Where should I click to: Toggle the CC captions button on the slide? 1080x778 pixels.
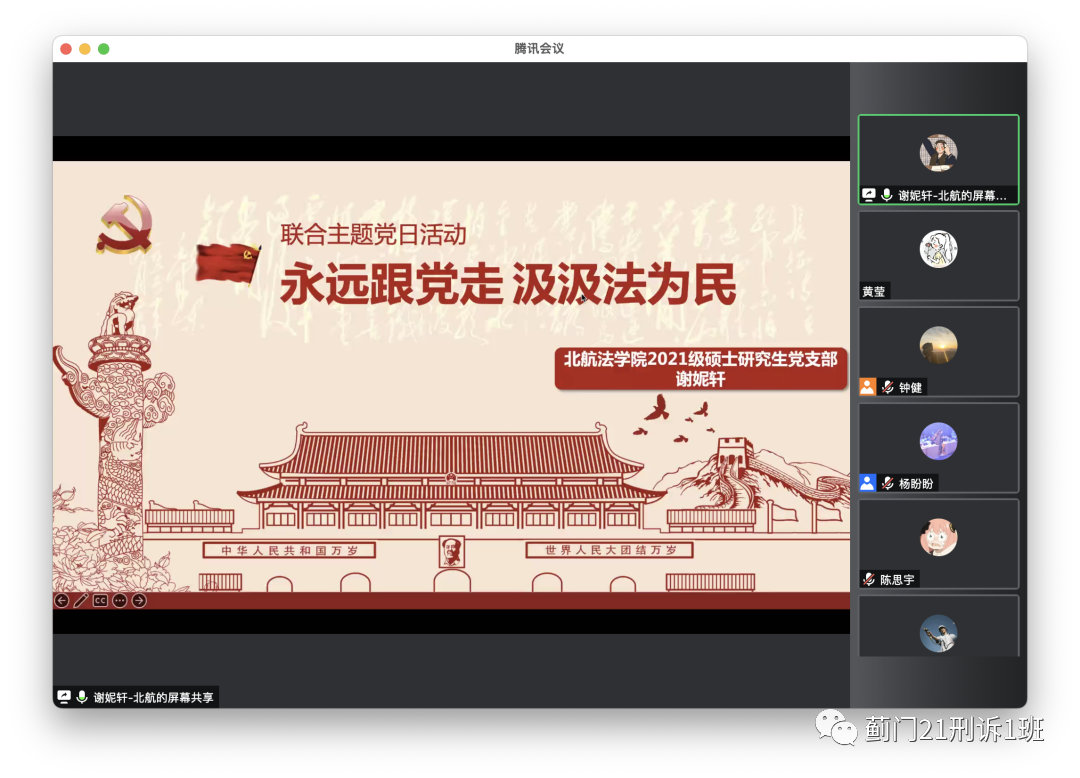tap(100, 600)
